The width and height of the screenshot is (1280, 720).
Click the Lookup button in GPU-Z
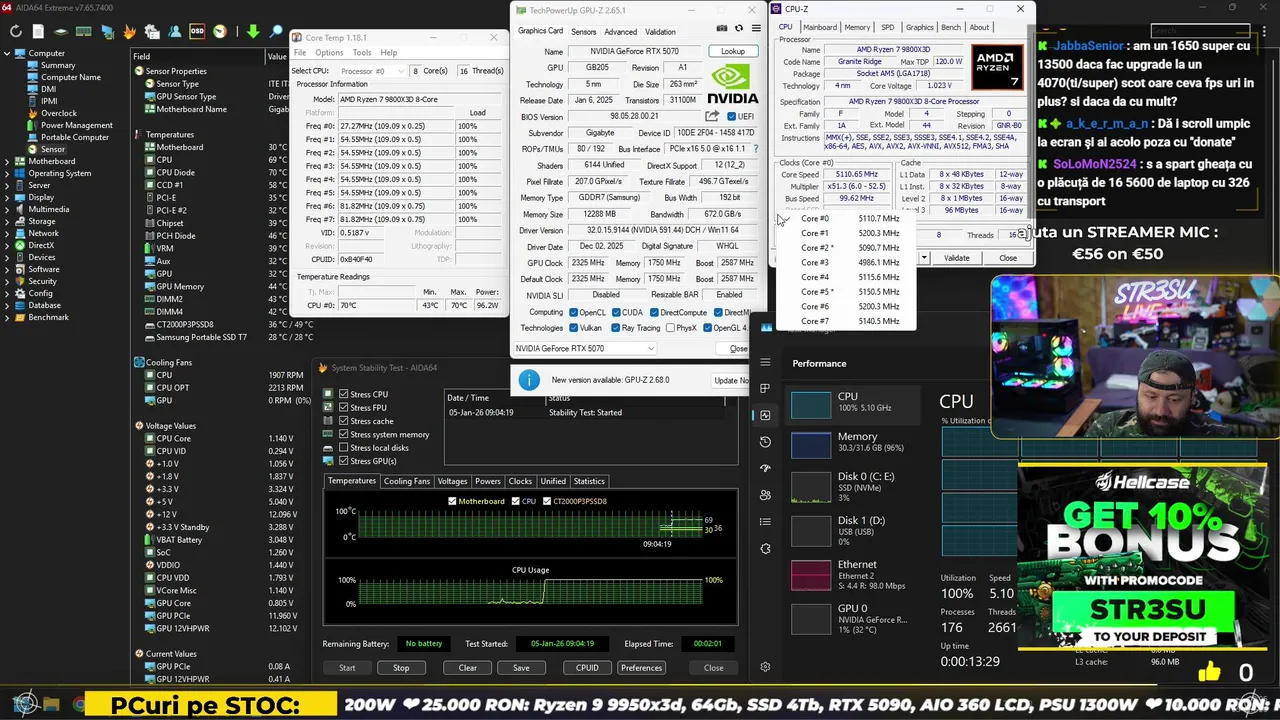(x=733, y=51)
